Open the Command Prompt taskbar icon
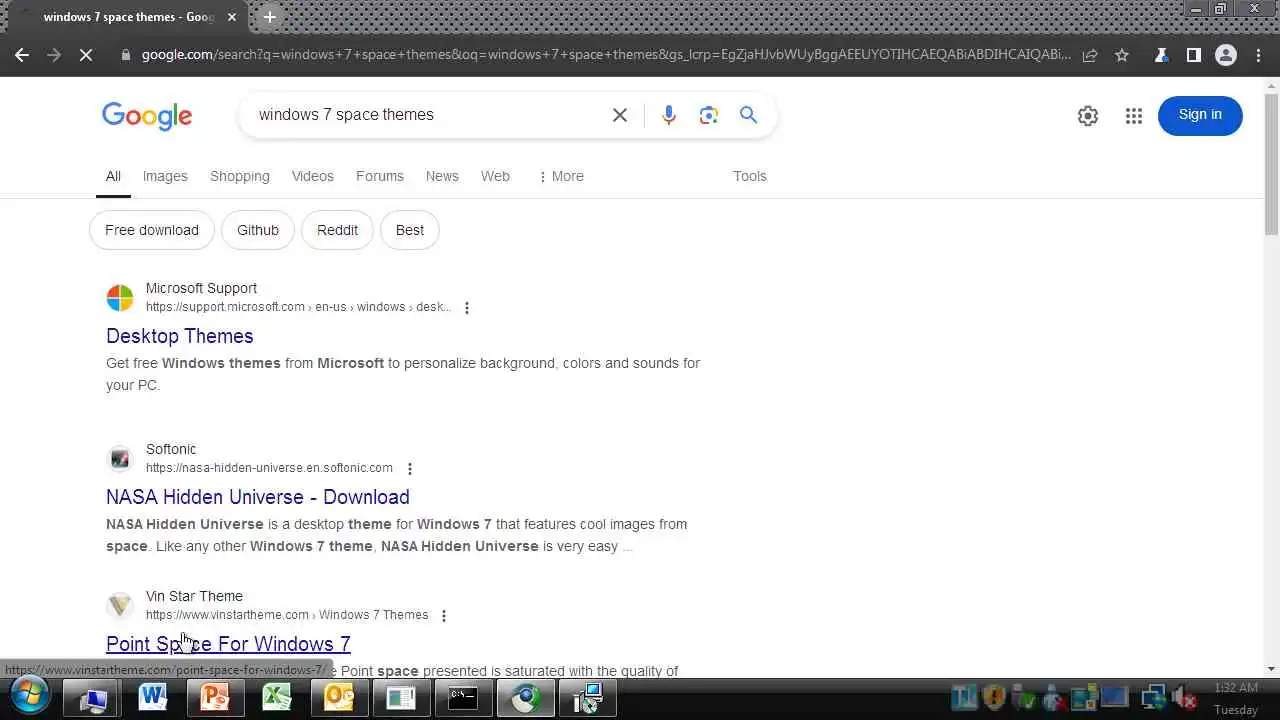1280x720 pixels. (x=463, y=697)
